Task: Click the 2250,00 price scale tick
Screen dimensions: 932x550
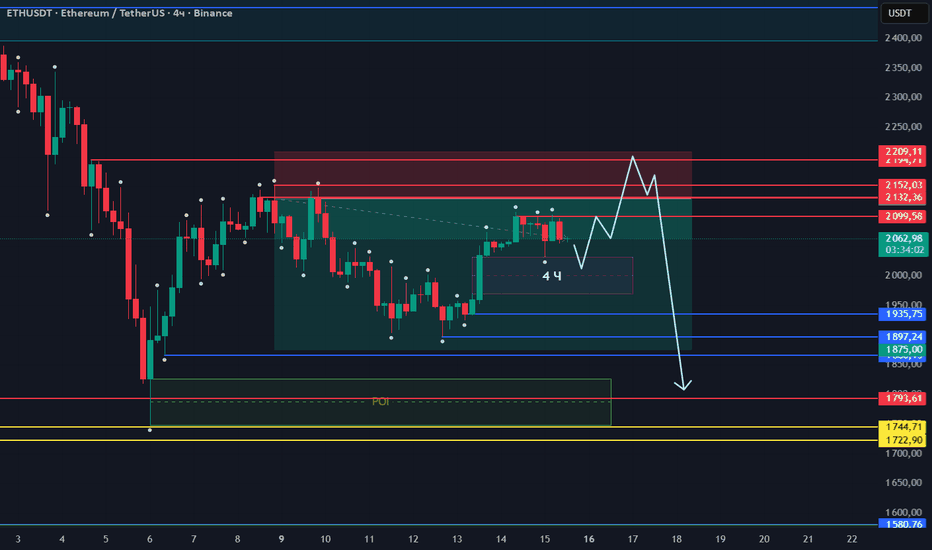Action: tap(903, 127)
